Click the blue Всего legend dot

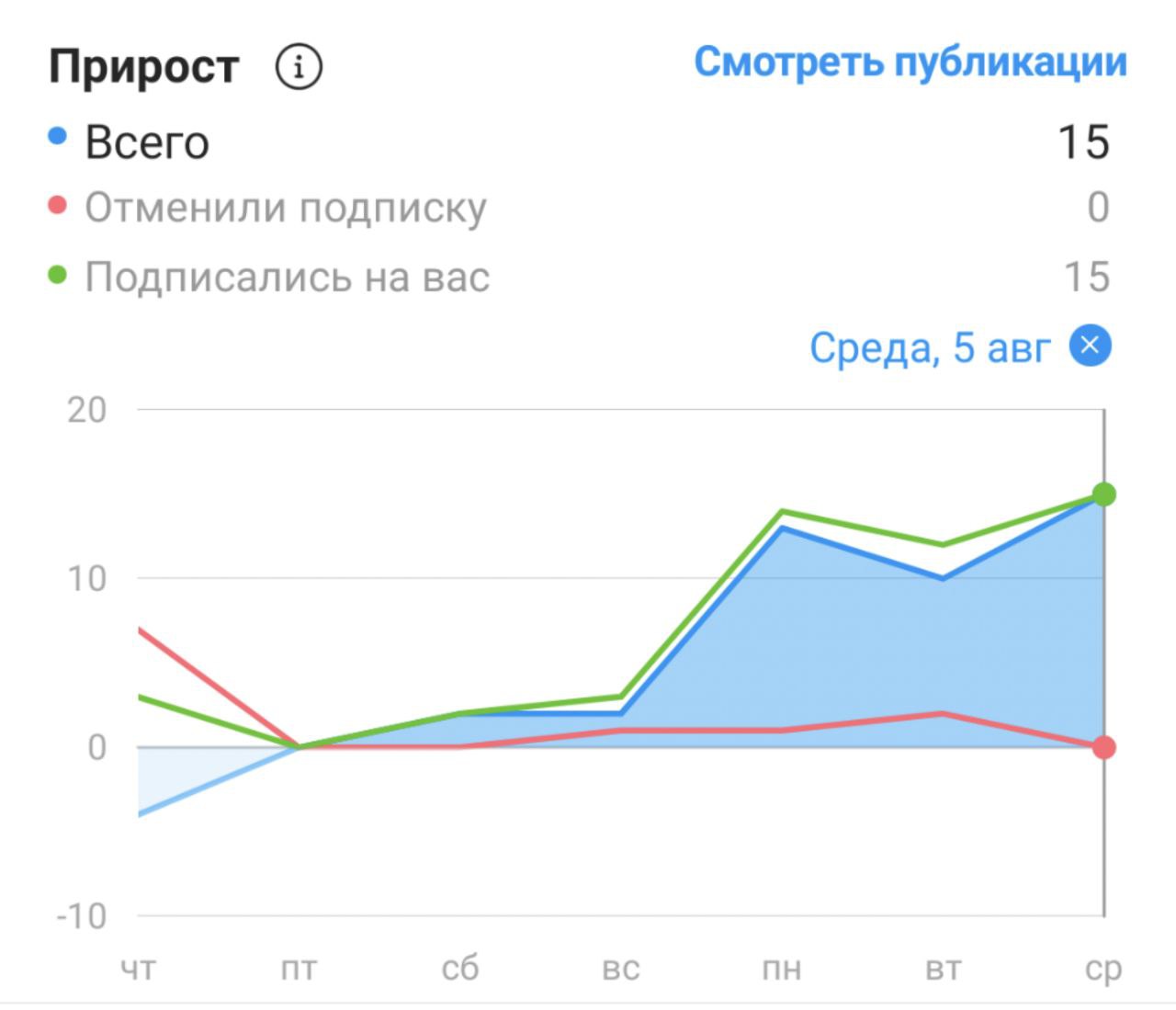point(57,137)
